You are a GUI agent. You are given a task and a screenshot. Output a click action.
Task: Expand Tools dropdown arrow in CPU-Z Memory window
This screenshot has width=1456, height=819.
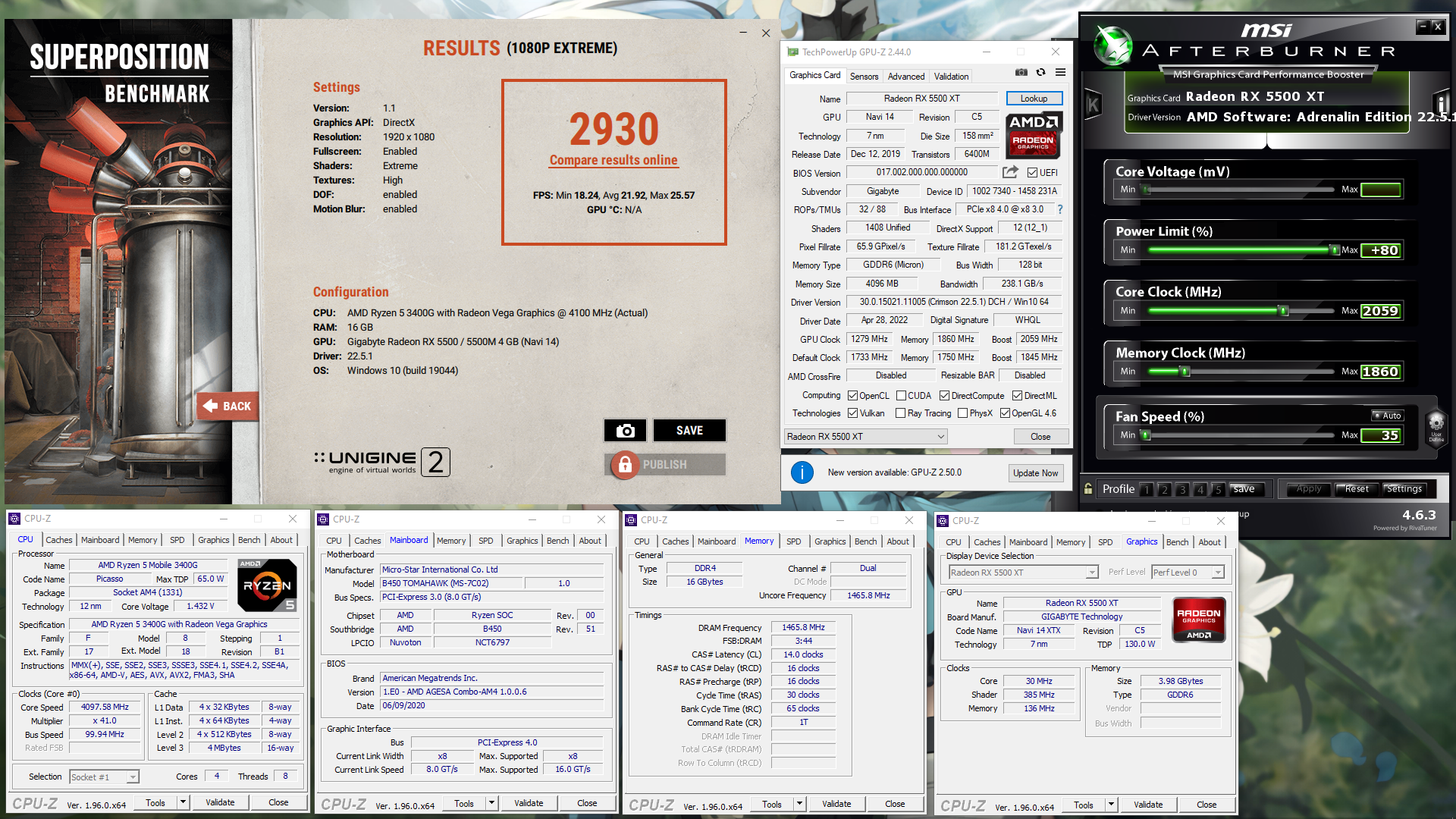click(x=799, y=804)
